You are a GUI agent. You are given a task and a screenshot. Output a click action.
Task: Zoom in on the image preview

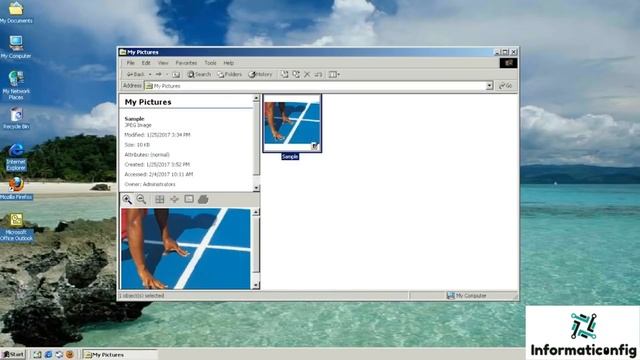(x=127, y=199)
